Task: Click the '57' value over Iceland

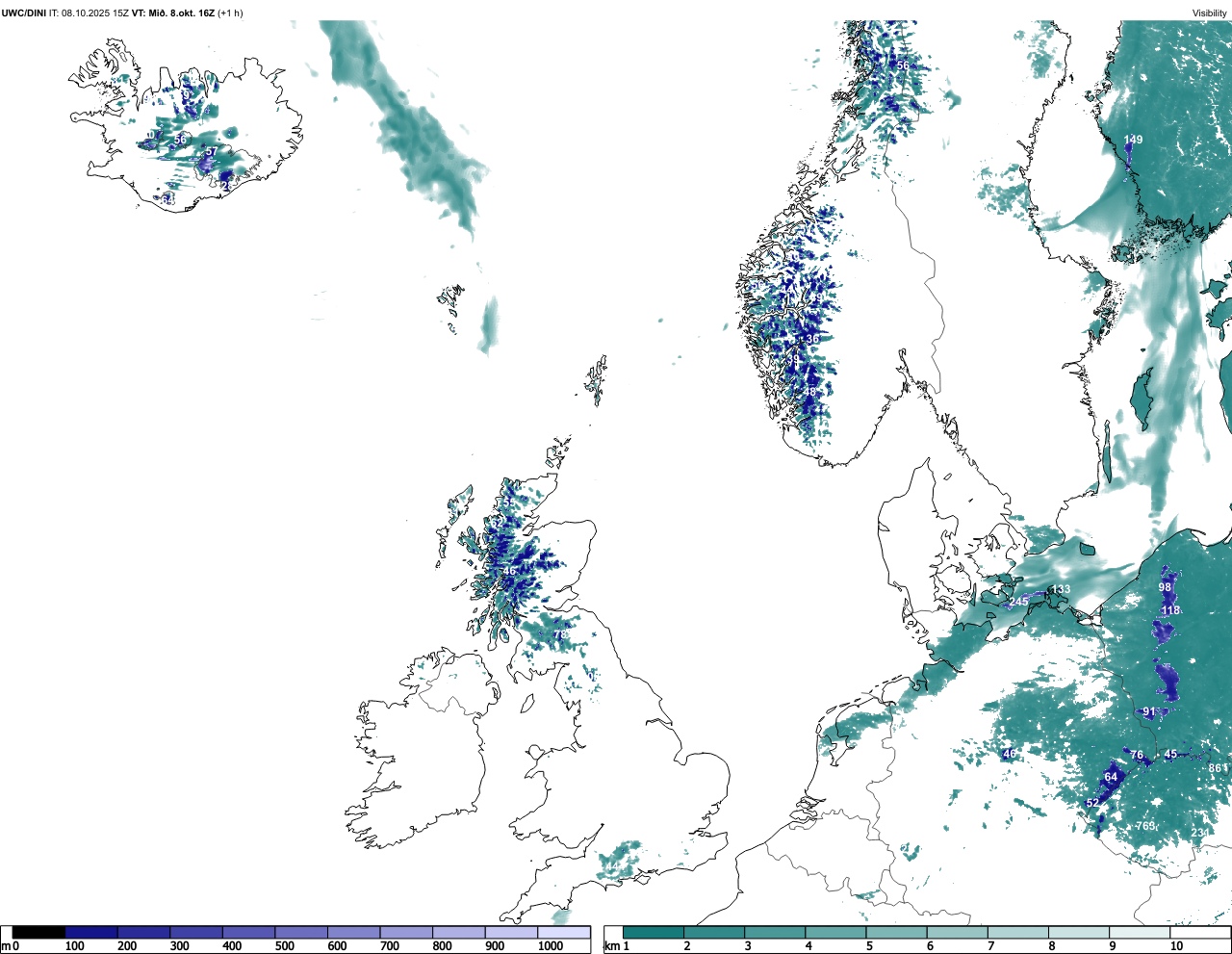Action: 211,151
